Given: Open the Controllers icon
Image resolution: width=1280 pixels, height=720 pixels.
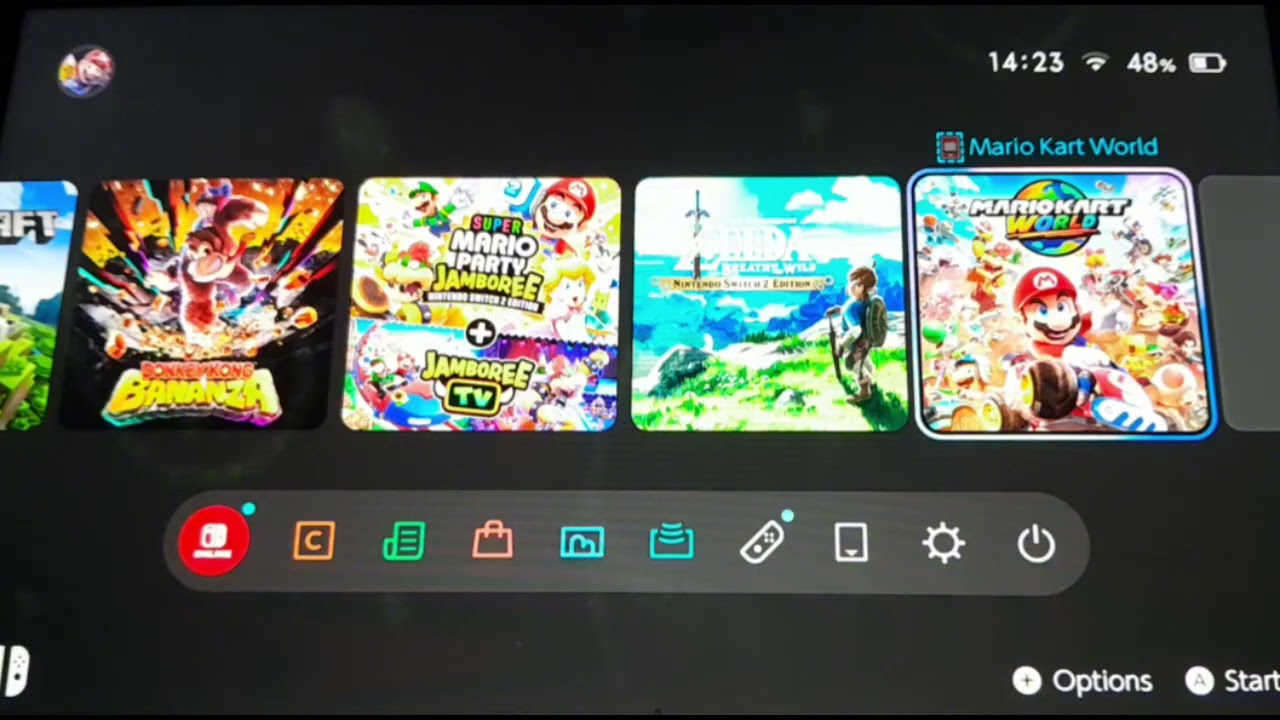Looking at the screenshot, I should click(x=762, y=542).
